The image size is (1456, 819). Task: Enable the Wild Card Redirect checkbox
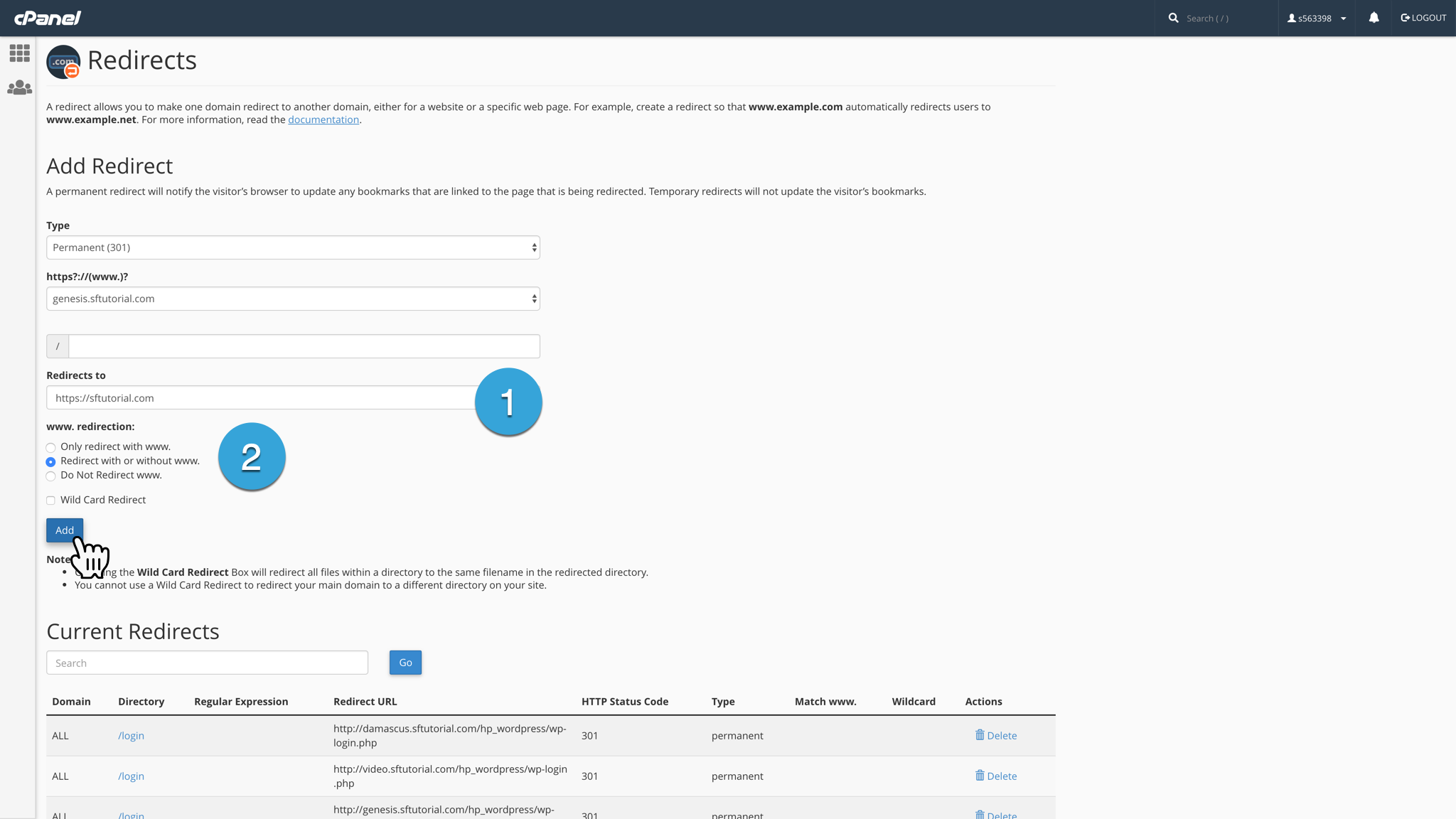point(50,500)
